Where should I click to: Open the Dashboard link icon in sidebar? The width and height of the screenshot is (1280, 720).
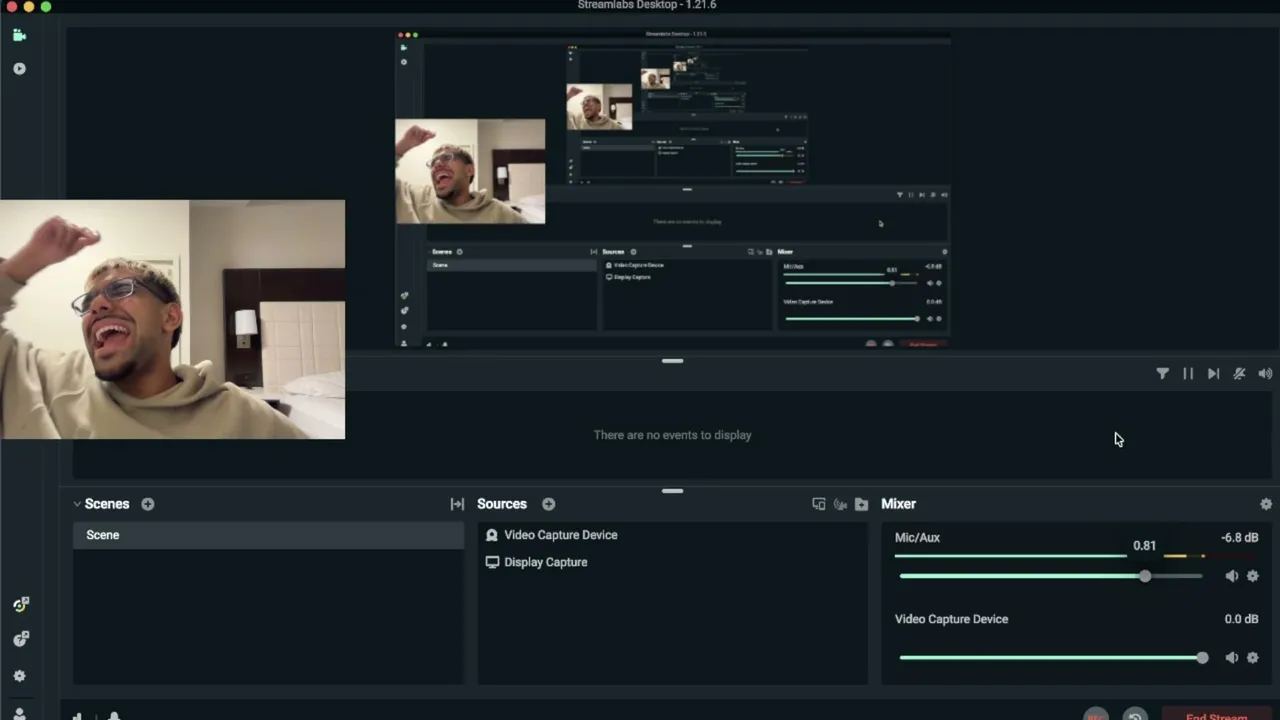[x=20, y=605]
